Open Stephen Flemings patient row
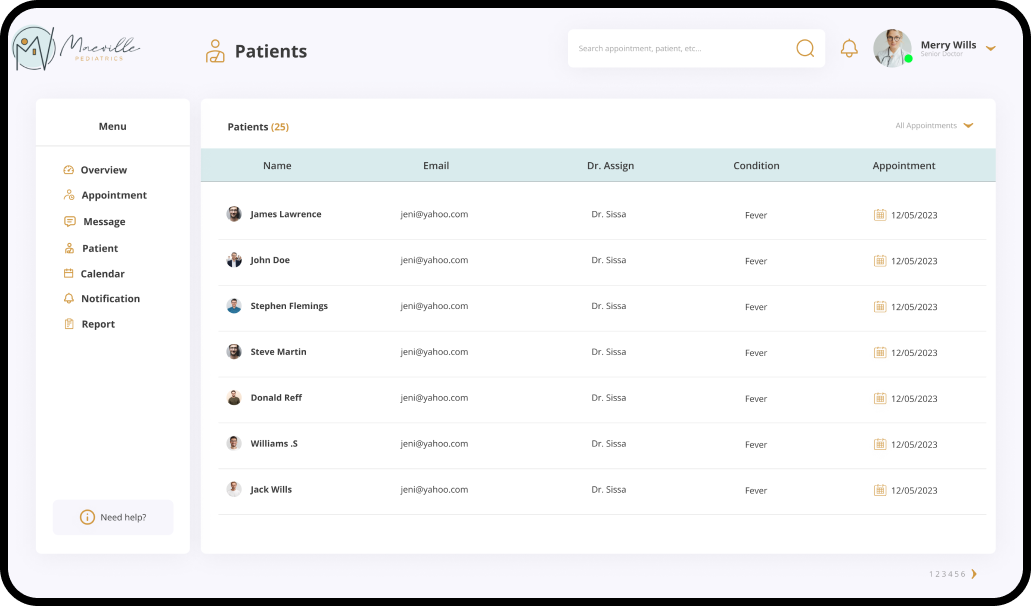The image size is (1031, 606). pos(602,306)
